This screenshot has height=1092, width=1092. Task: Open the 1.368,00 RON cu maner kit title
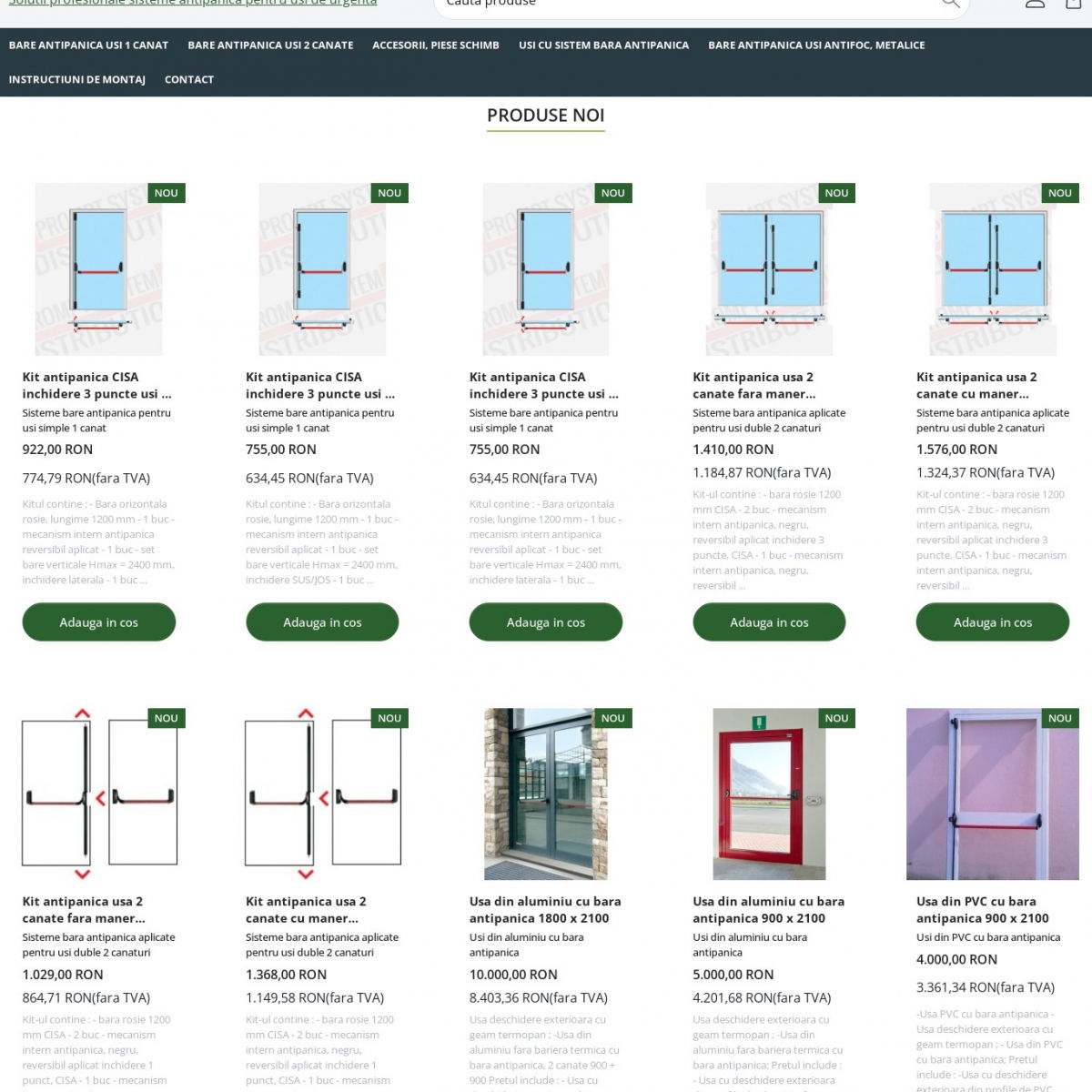(306, 910)
